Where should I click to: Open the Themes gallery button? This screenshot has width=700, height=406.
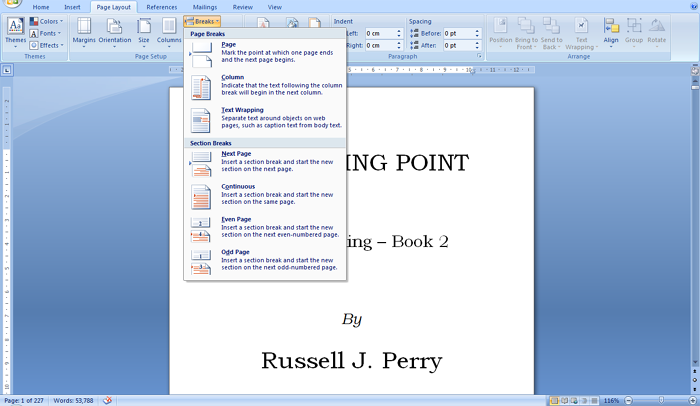pos(15,32)
